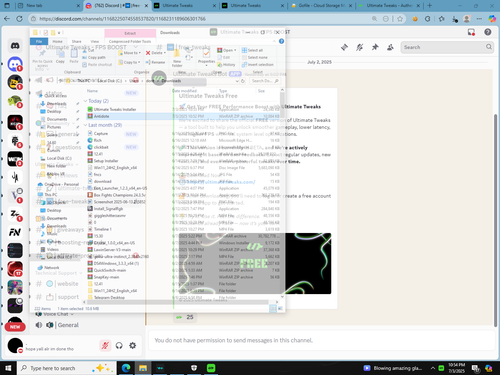The image size is (500, 375).
Task: Click the File Explorer help icon
Action: pos(281,41)
